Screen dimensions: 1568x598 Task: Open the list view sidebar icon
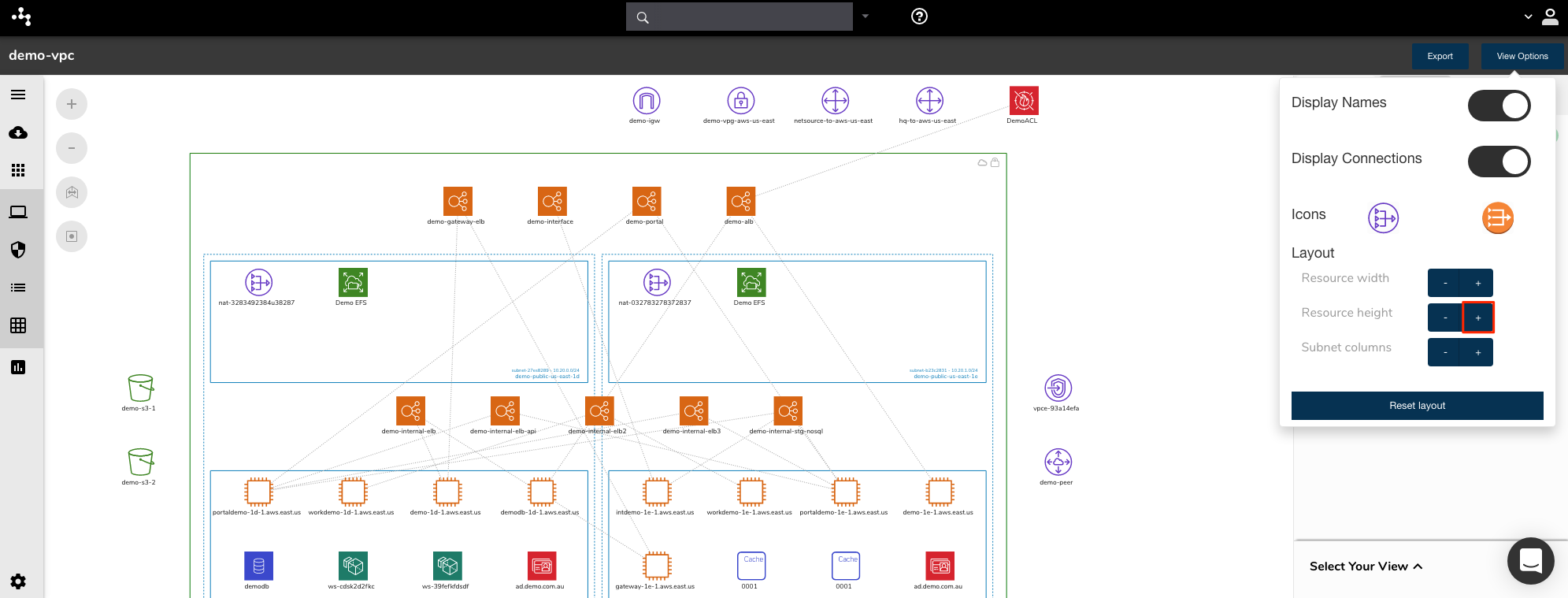18,288
